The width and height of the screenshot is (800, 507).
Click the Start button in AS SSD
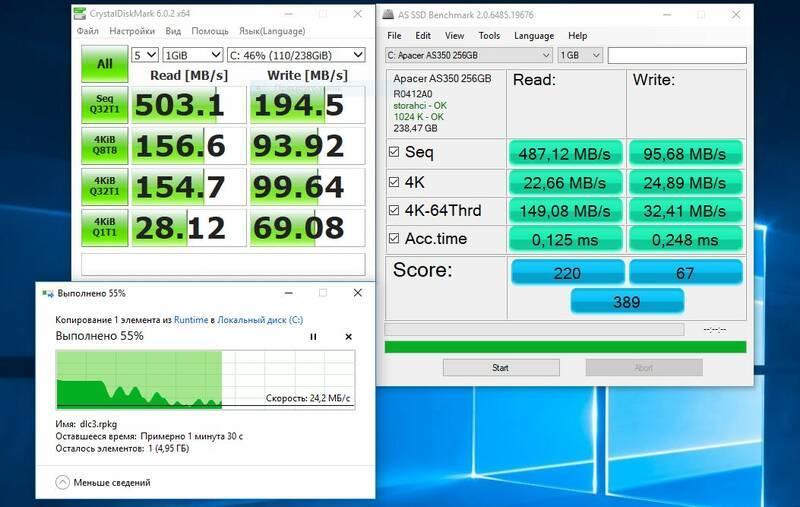click(x=501, y=367)
